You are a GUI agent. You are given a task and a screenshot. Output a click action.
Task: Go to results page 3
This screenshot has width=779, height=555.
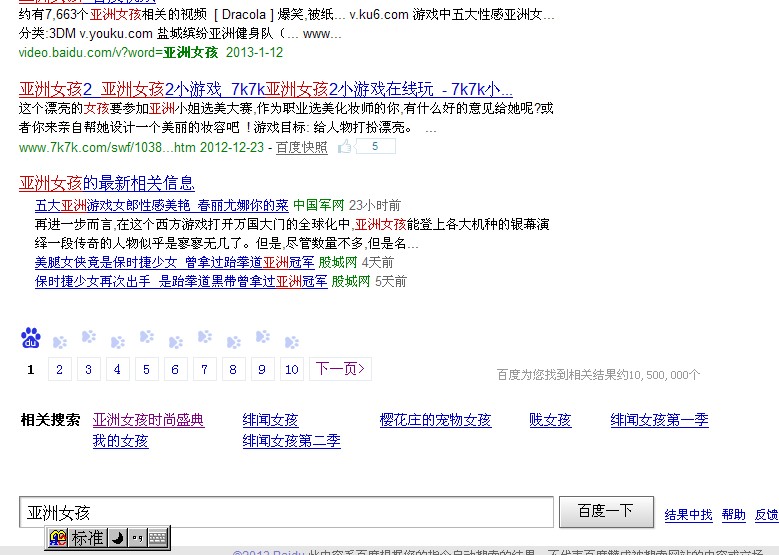click(88, 369)
